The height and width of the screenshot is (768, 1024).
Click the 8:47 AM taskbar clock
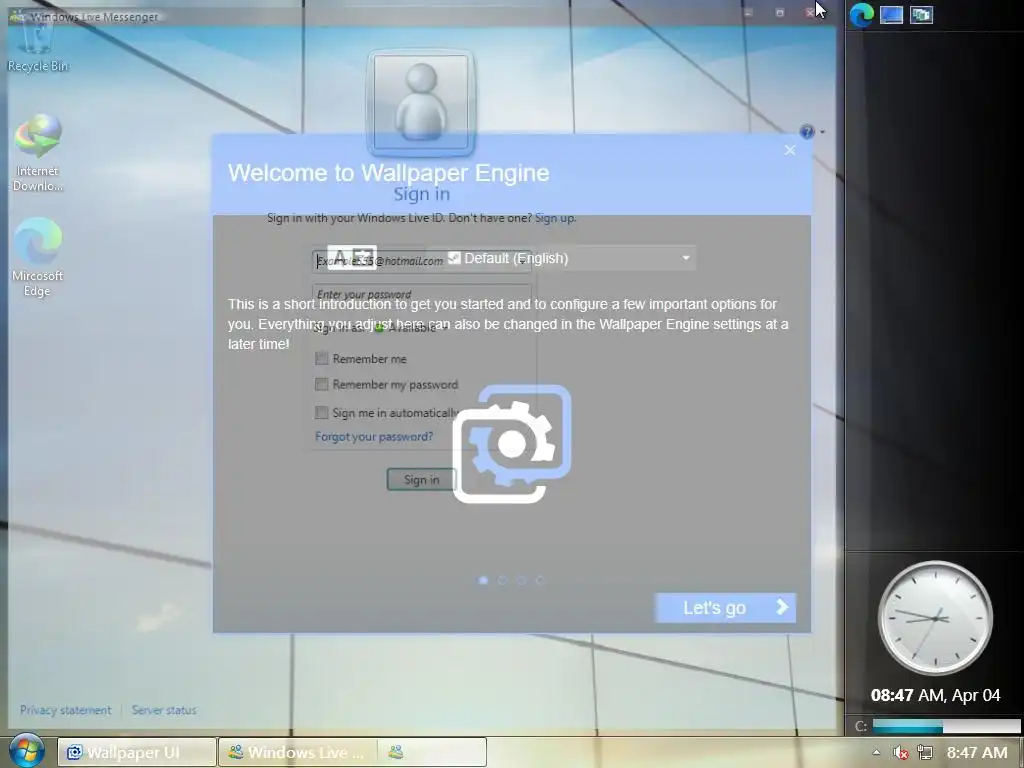tap(977, 753)
